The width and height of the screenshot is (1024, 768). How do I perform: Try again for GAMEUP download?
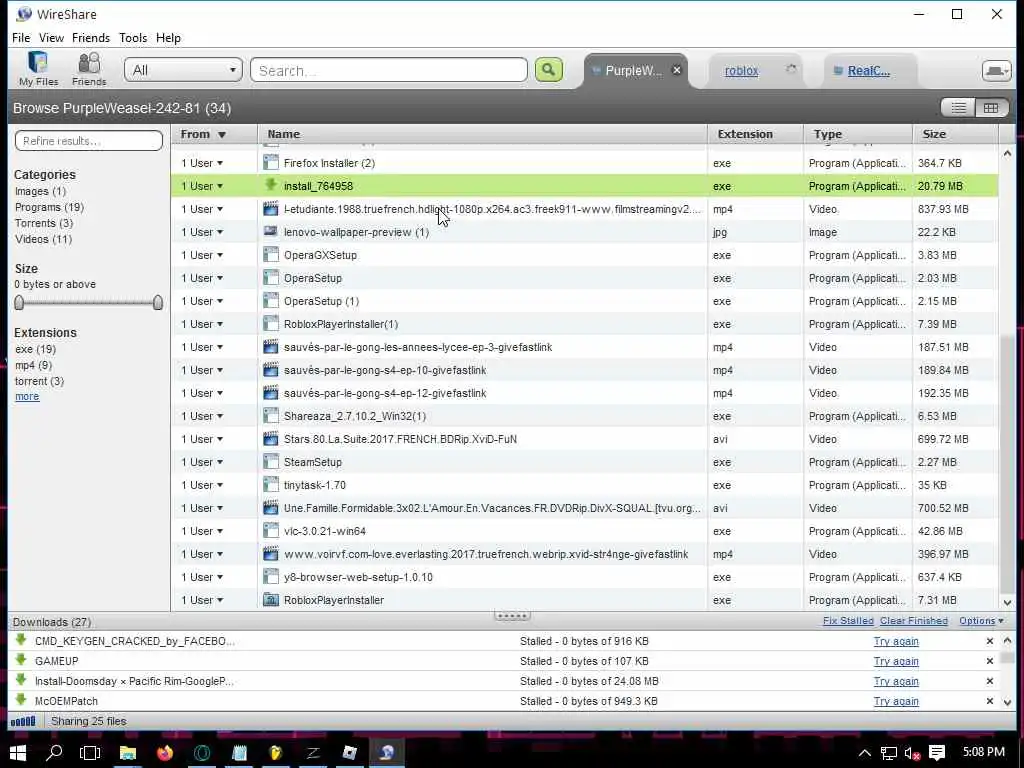896,661
